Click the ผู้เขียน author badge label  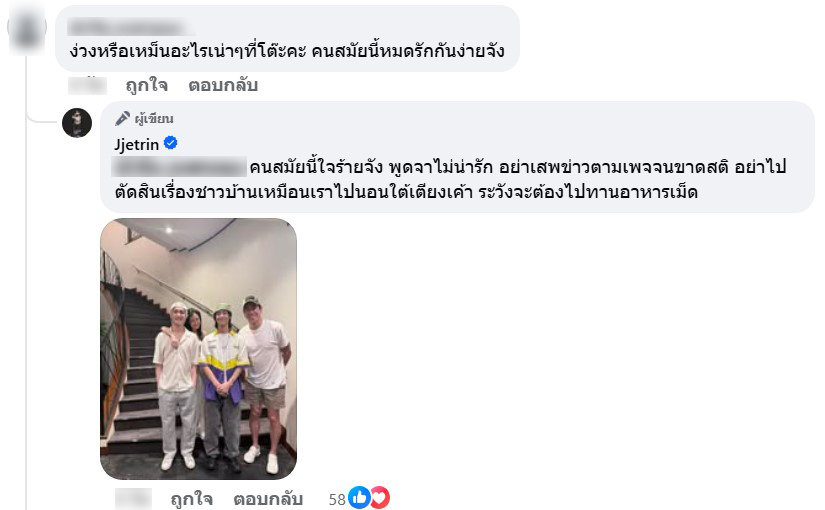[154, 119]
